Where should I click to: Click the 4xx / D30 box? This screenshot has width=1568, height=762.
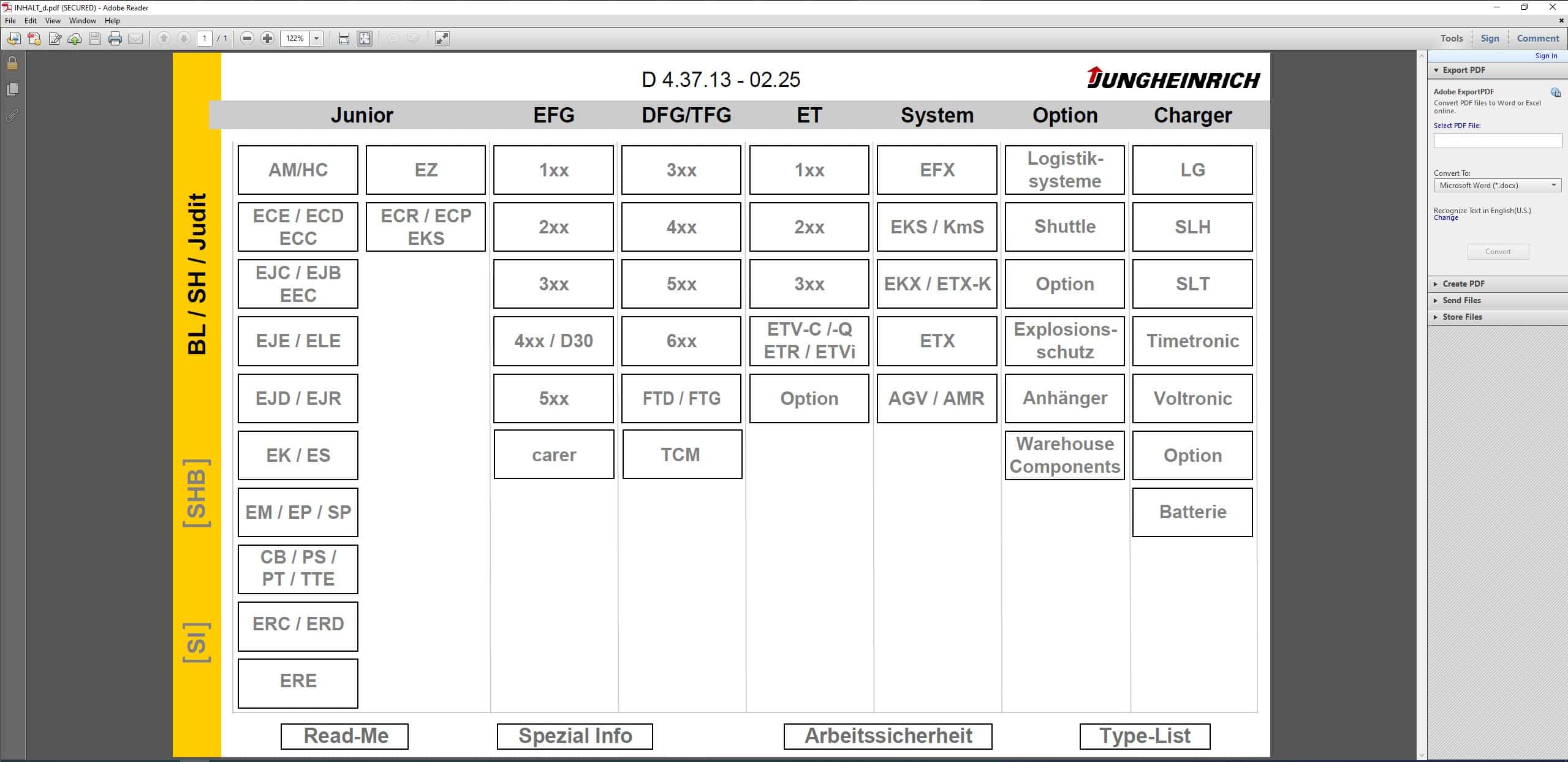tap(553, 341)
